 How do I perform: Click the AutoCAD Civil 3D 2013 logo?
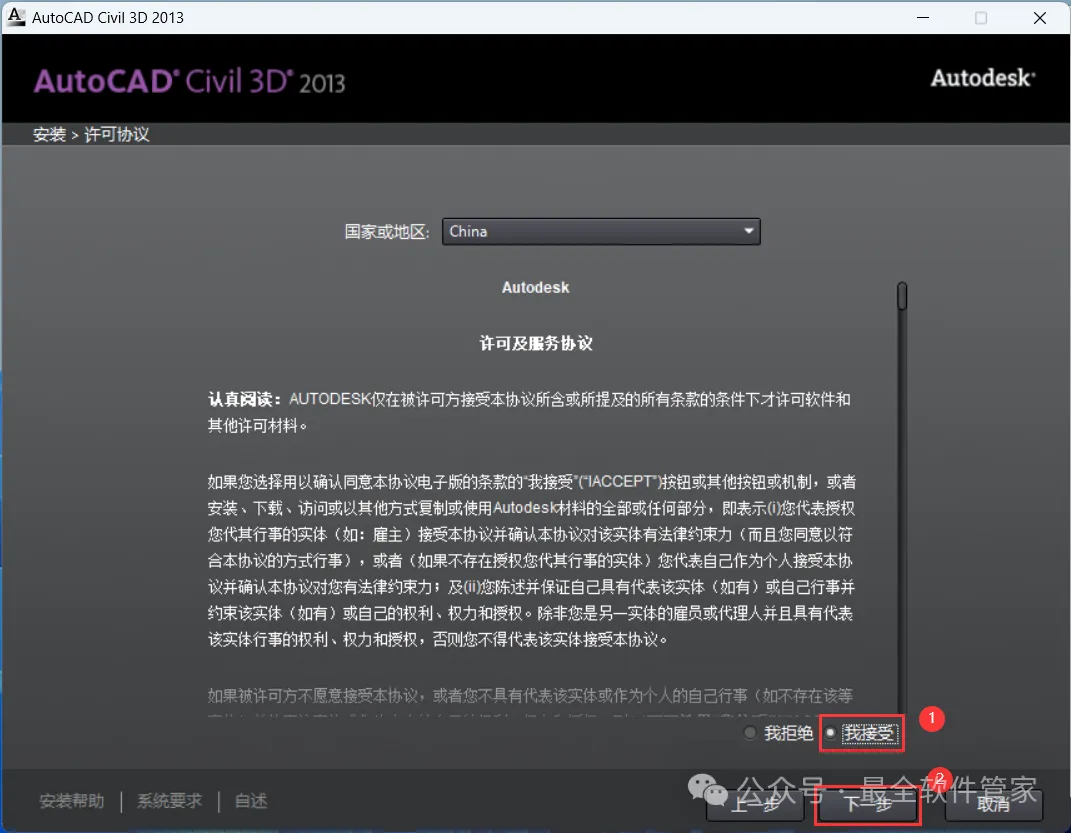tap(190, 81)
